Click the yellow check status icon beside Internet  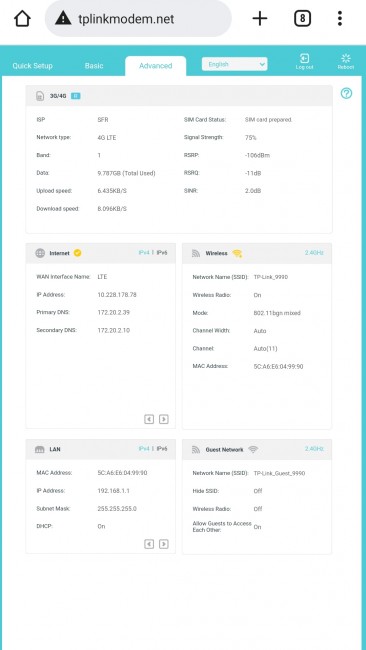tap(78, 253)
